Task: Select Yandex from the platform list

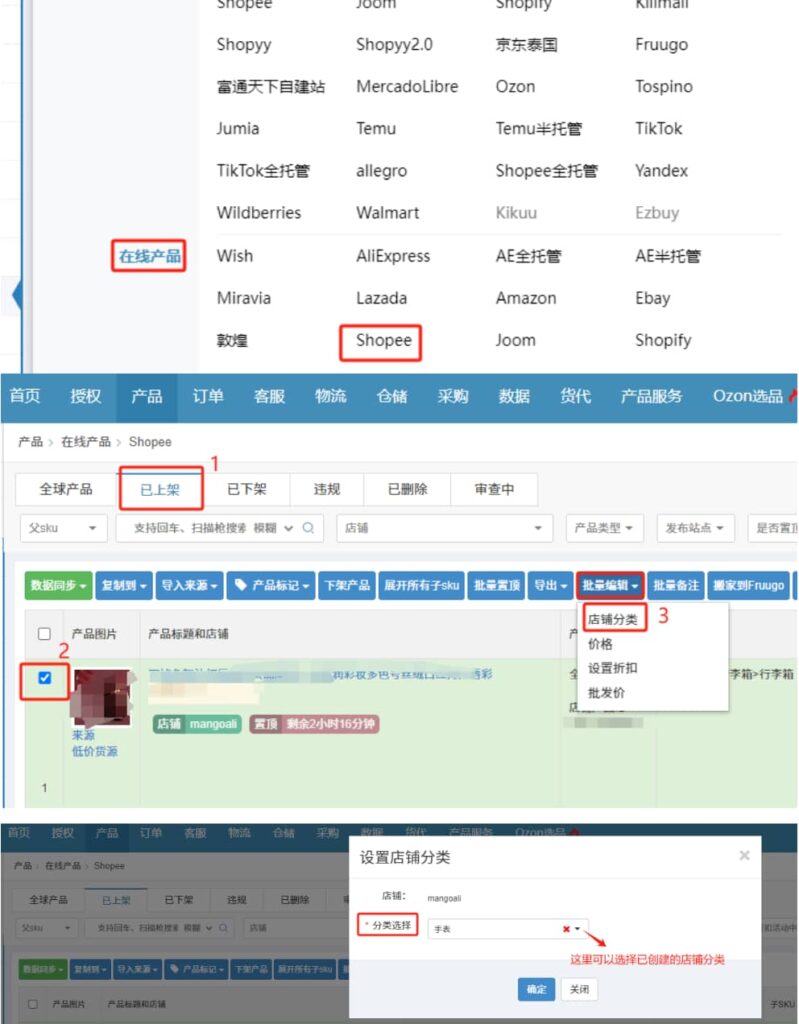Action: point(661,170)
